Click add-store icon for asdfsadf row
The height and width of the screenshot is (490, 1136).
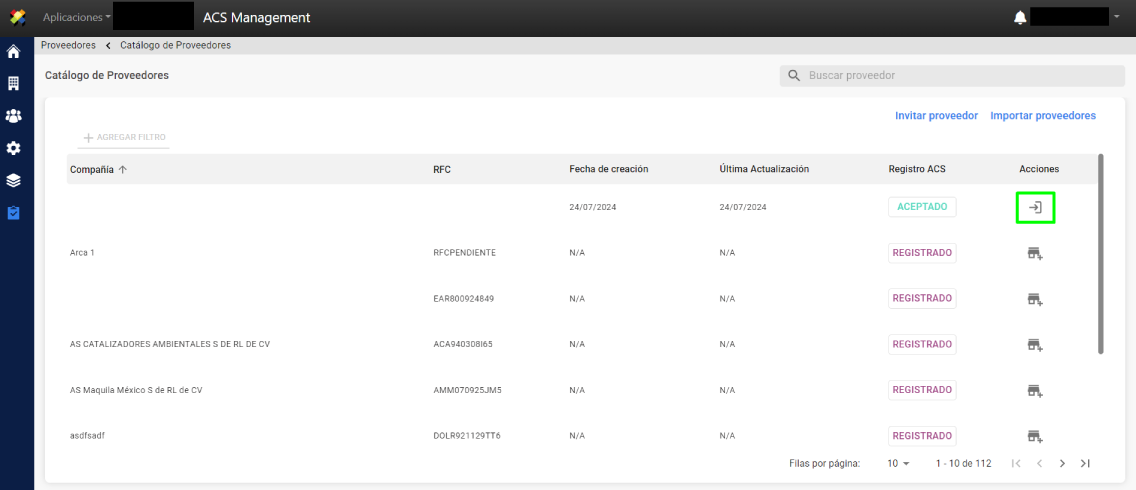click(1035, 436)
